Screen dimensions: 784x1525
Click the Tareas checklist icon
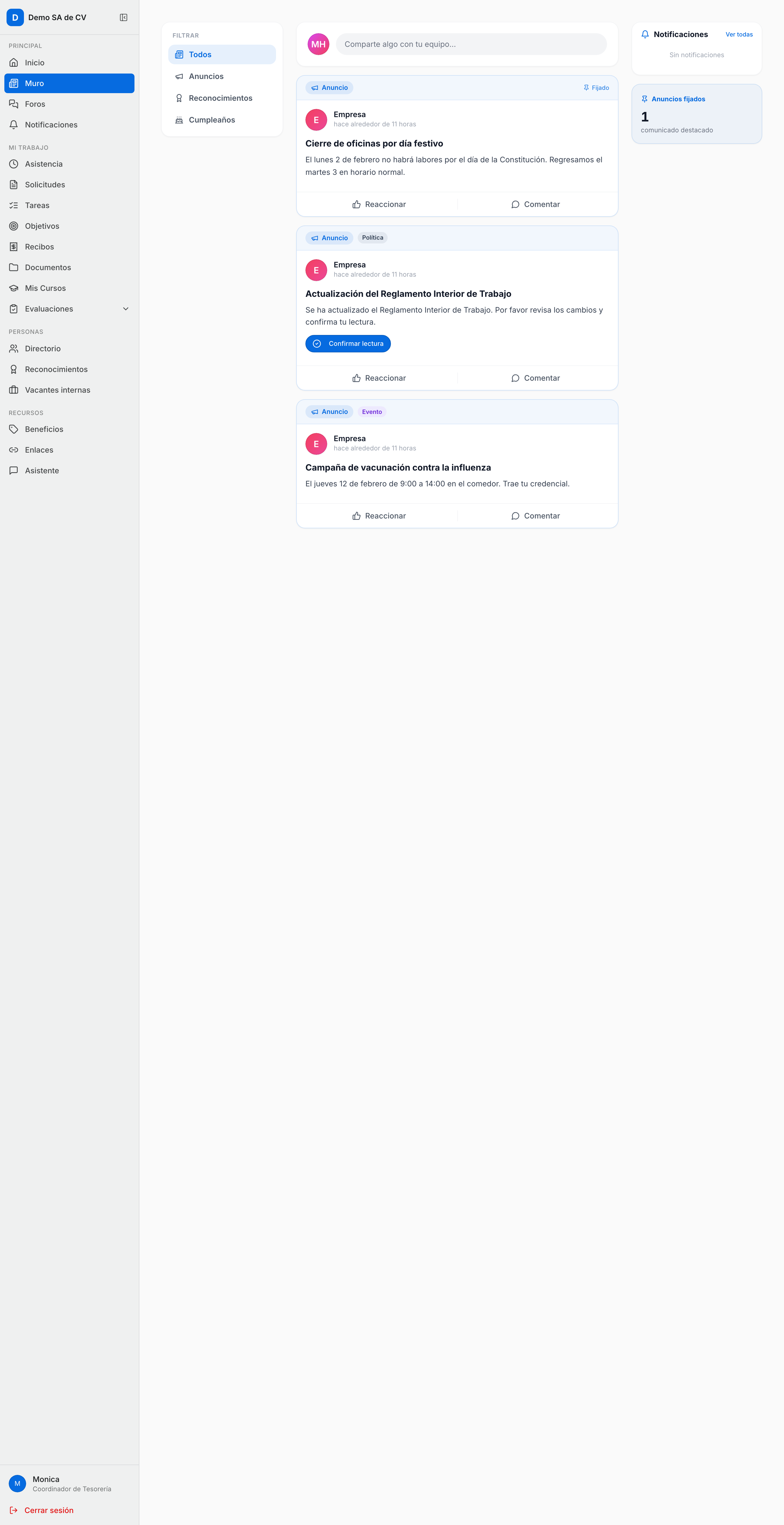pos(14,205)
